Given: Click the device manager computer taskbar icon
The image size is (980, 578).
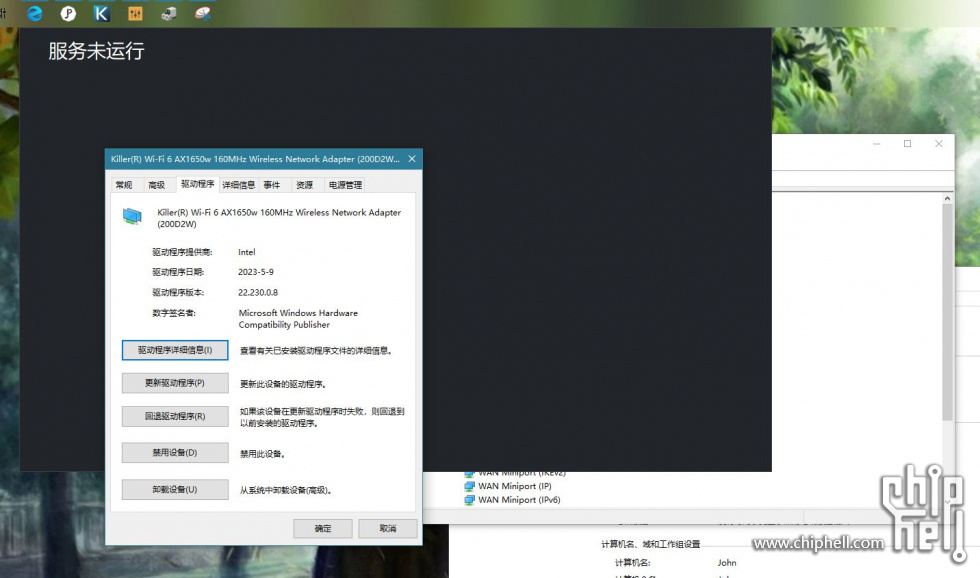Looking at the screenshot, I should [169, 13].
